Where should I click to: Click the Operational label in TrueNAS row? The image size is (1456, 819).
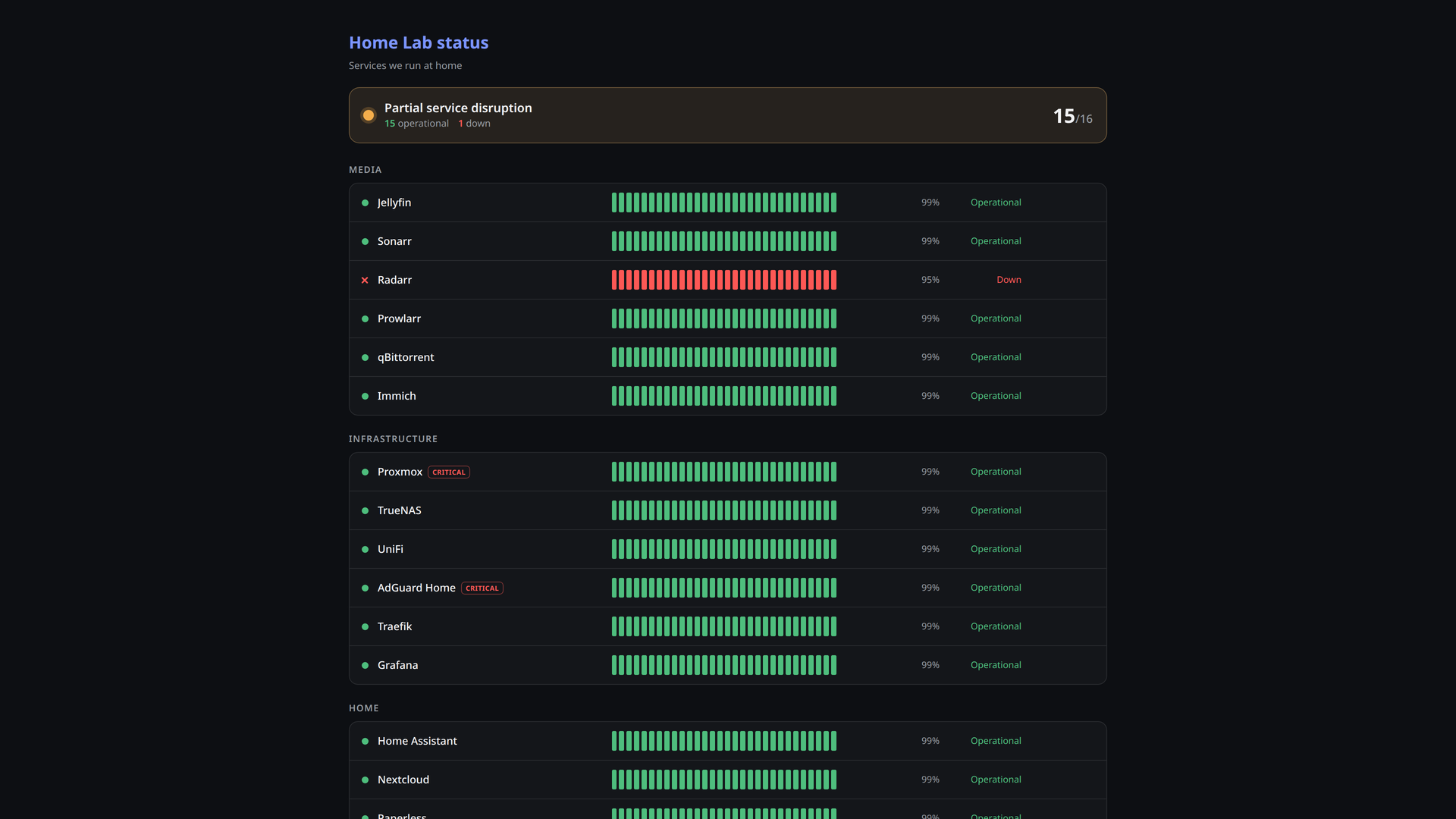996,510
